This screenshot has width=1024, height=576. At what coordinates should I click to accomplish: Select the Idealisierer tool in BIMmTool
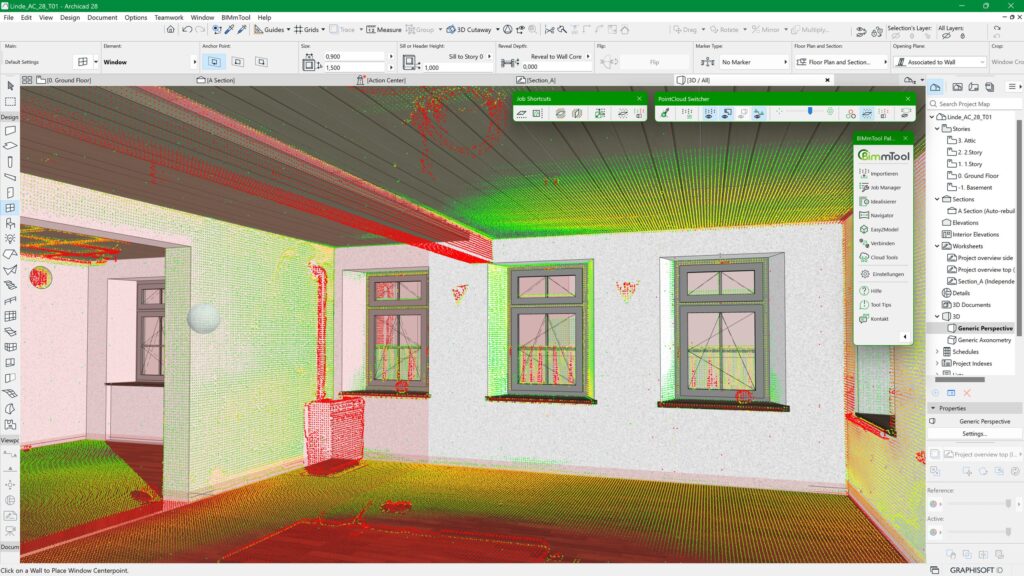tap(882, 199)
